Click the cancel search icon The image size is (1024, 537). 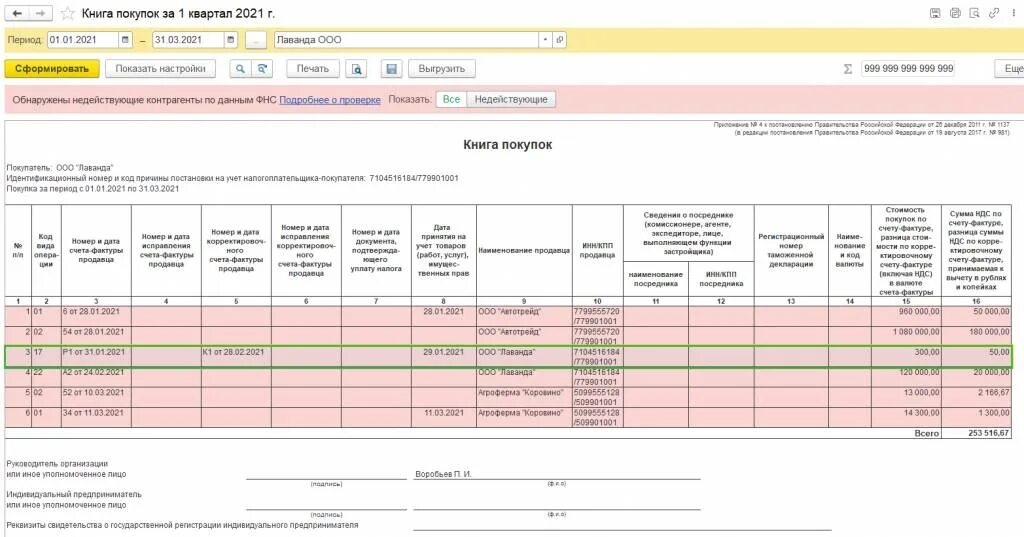tap(262, 69)
